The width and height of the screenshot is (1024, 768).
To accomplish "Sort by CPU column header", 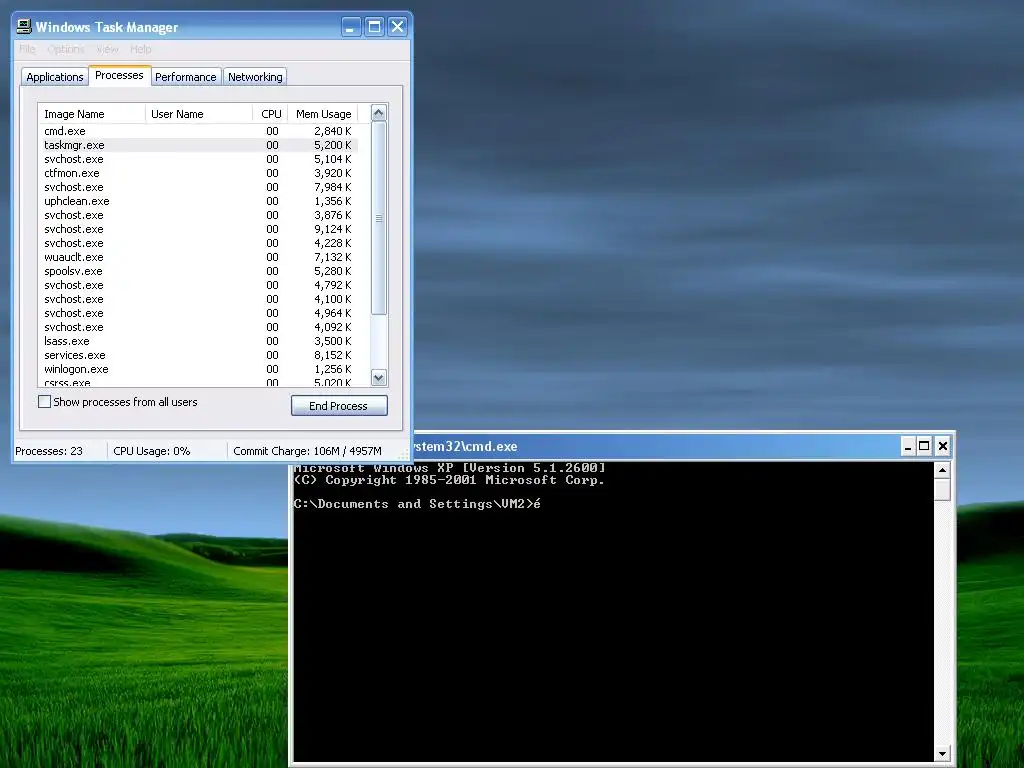I will pyautogui.click(x=270, y=114).
